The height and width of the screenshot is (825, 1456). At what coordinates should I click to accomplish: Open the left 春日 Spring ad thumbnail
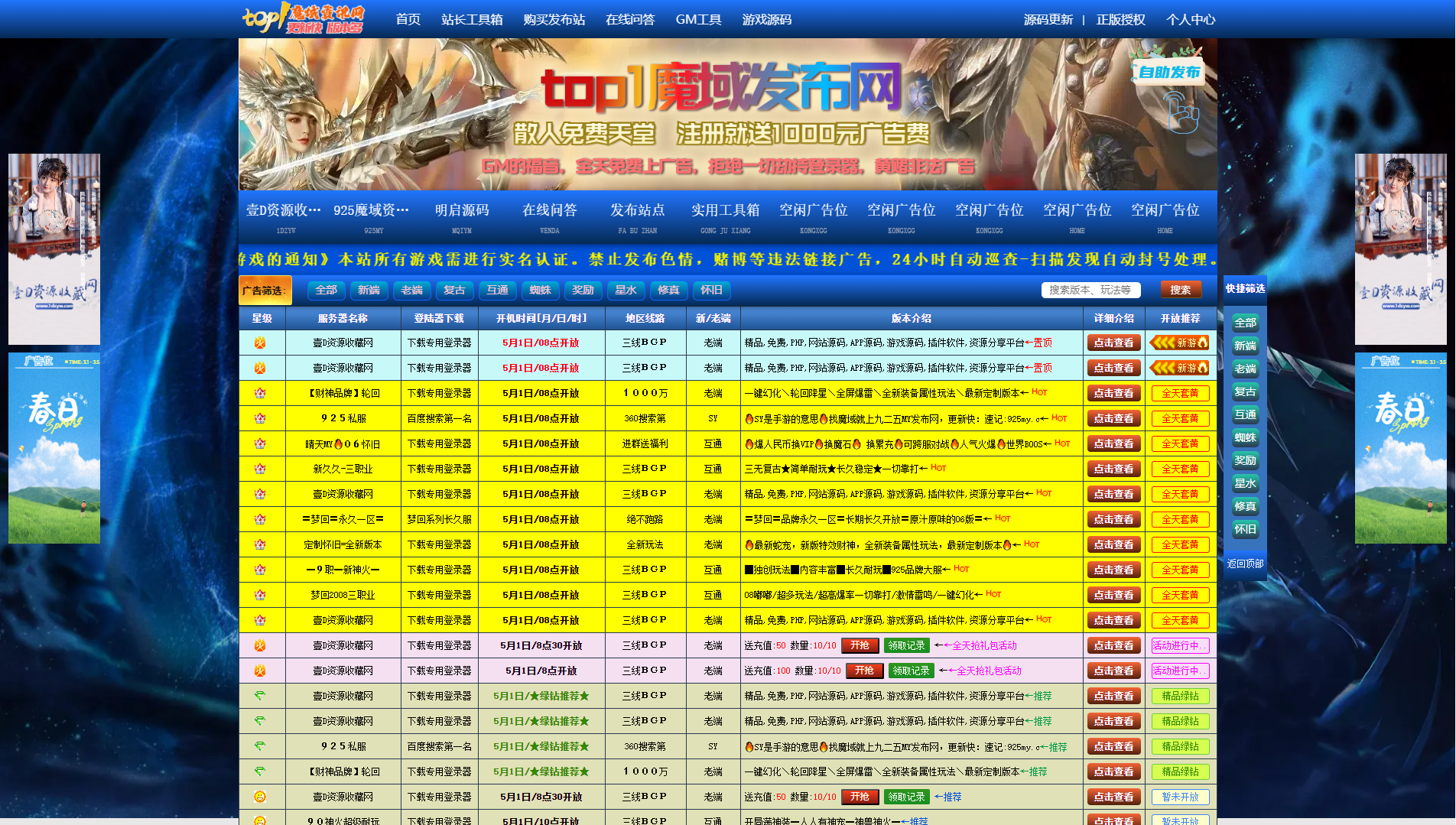click(x=54, y=448)
